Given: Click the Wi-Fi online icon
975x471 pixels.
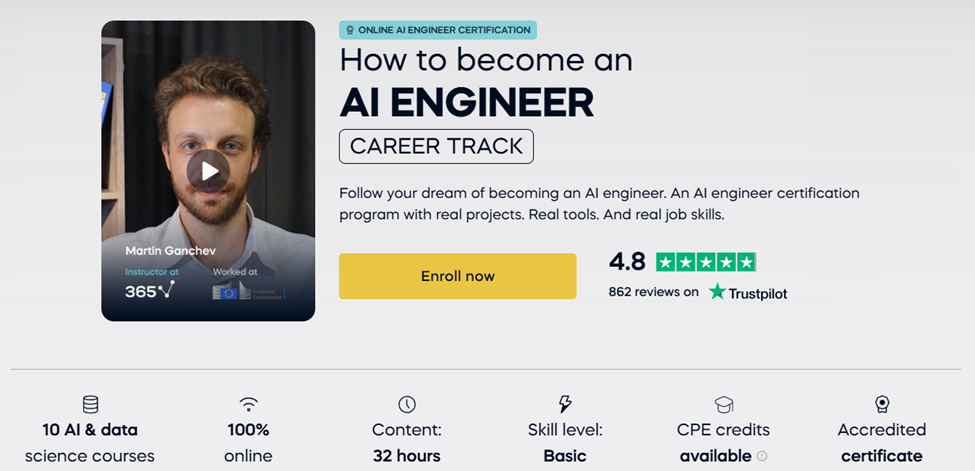Looking at the screenshot, I should click(248, 404).
